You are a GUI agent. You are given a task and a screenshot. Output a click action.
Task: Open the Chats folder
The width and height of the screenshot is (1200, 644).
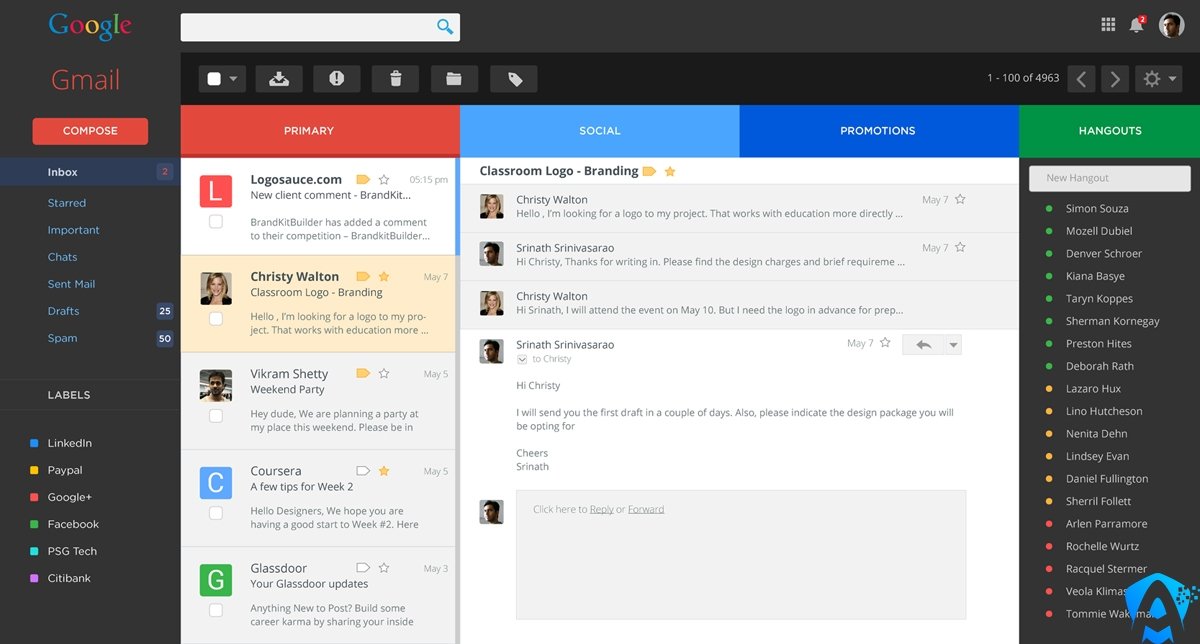[x=63, y=257]
